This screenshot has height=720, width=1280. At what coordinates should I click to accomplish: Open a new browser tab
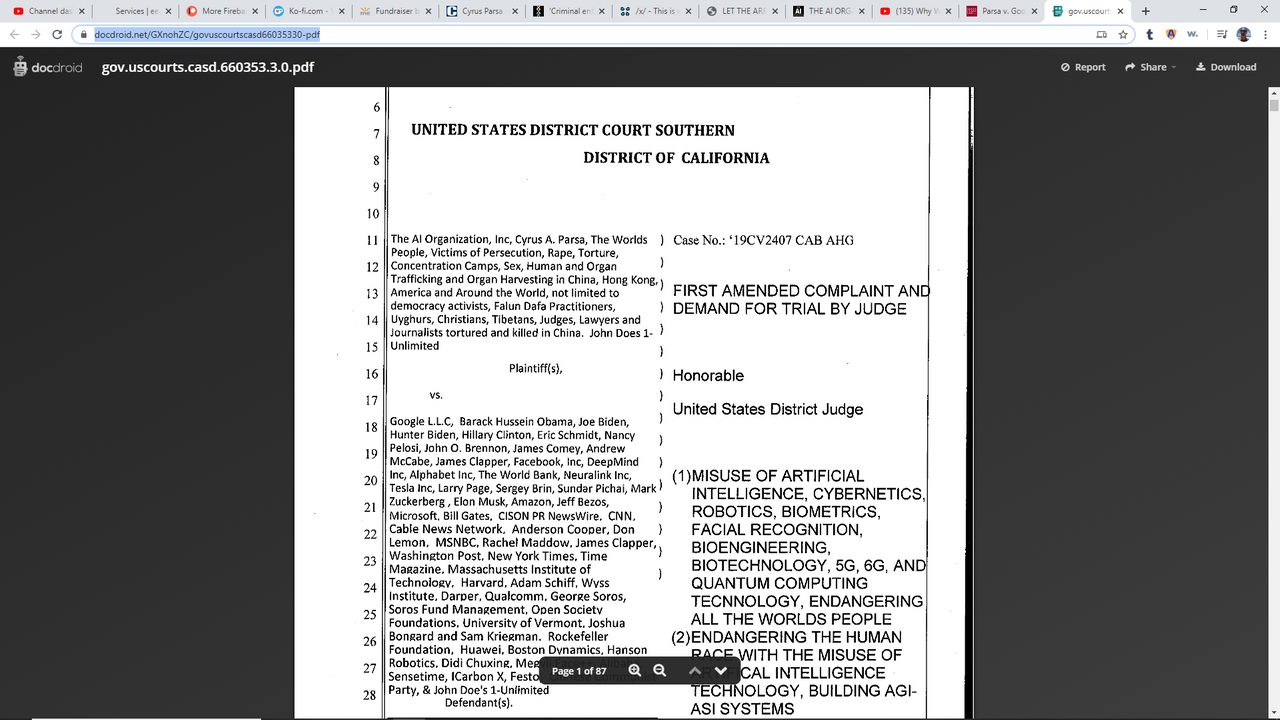[1145, 11]
